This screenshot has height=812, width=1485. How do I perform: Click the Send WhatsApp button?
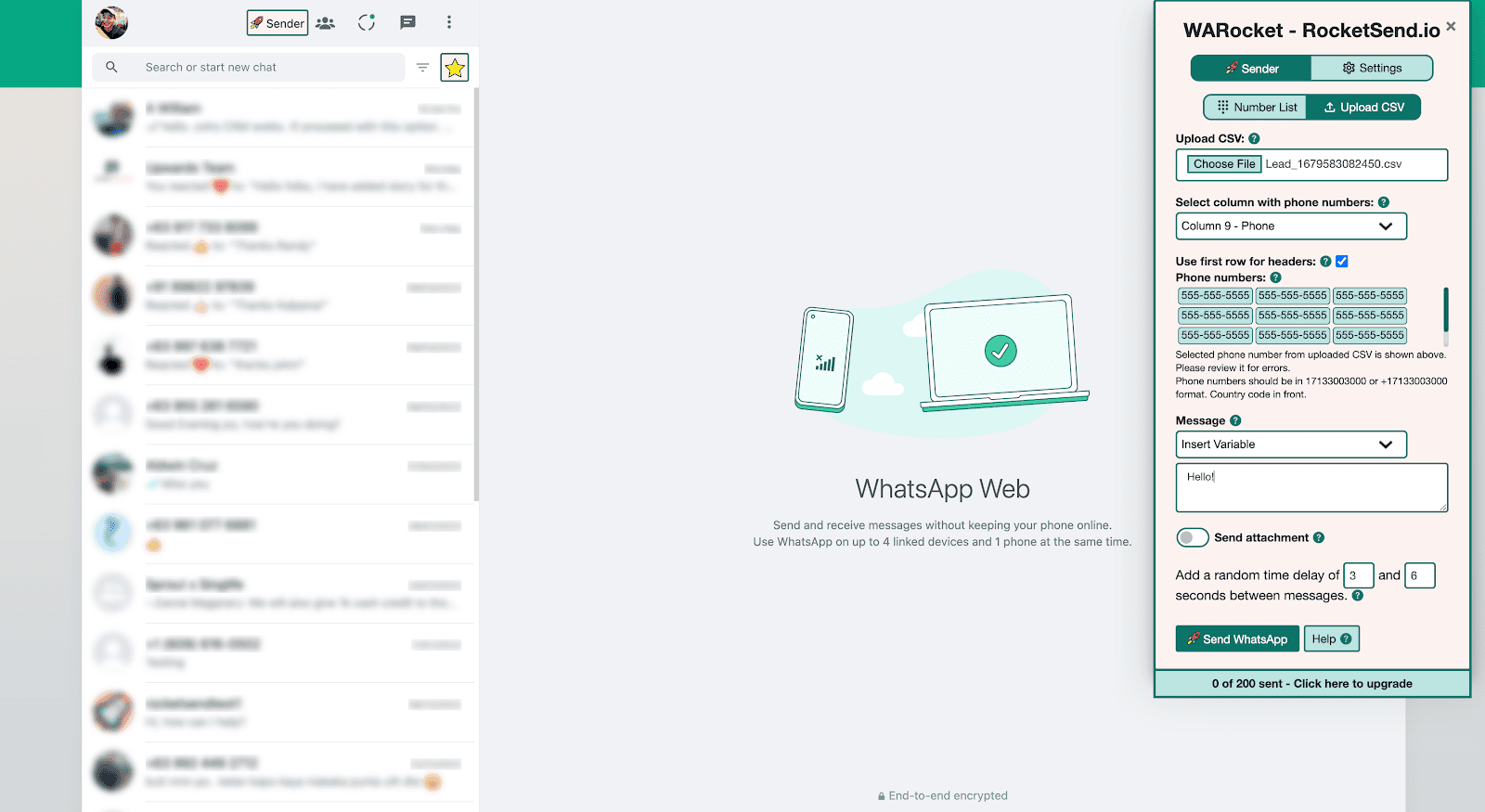[1236, 639]
